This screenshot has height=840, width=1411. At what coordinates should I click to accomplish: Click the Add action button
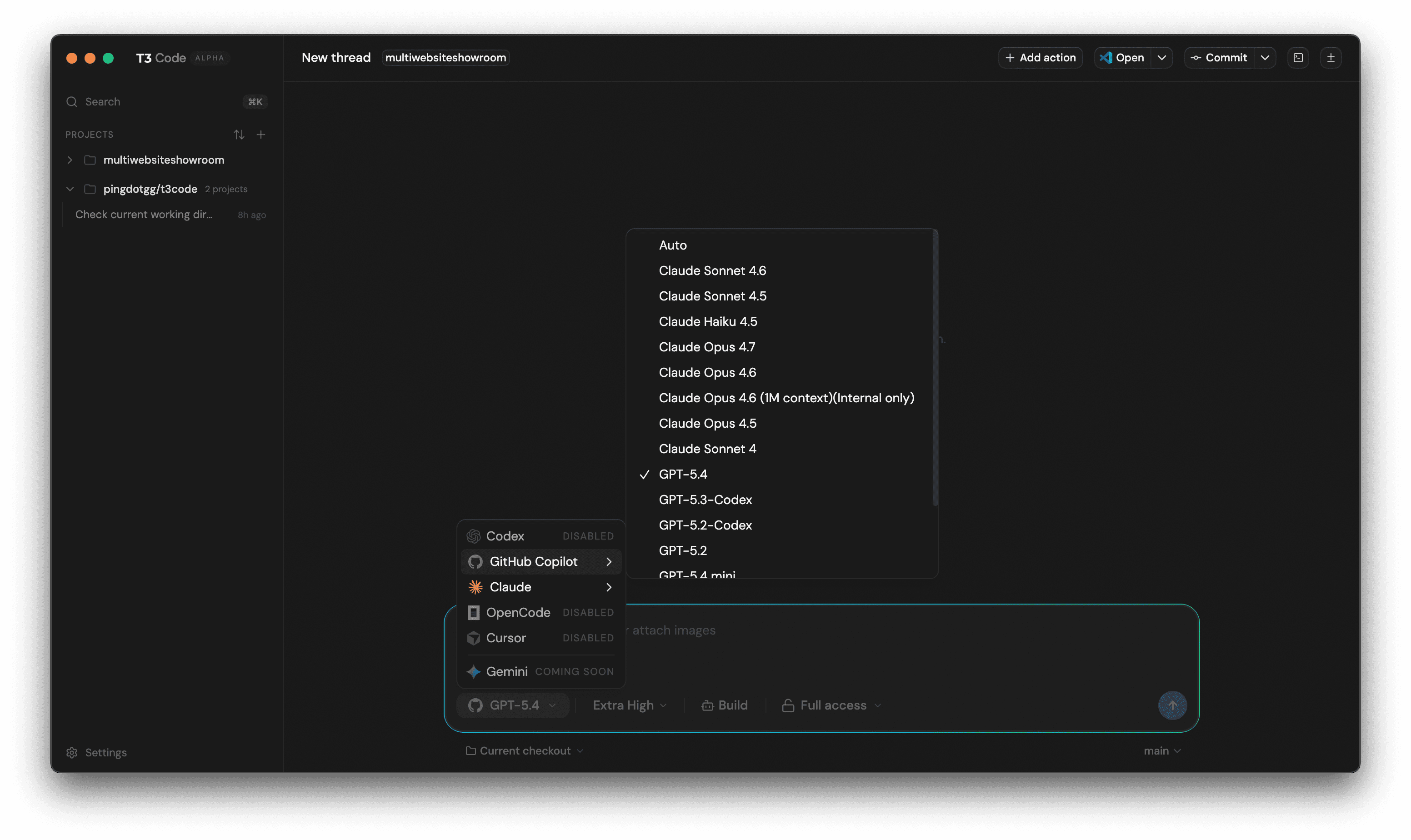click(x=1040, y=57)
